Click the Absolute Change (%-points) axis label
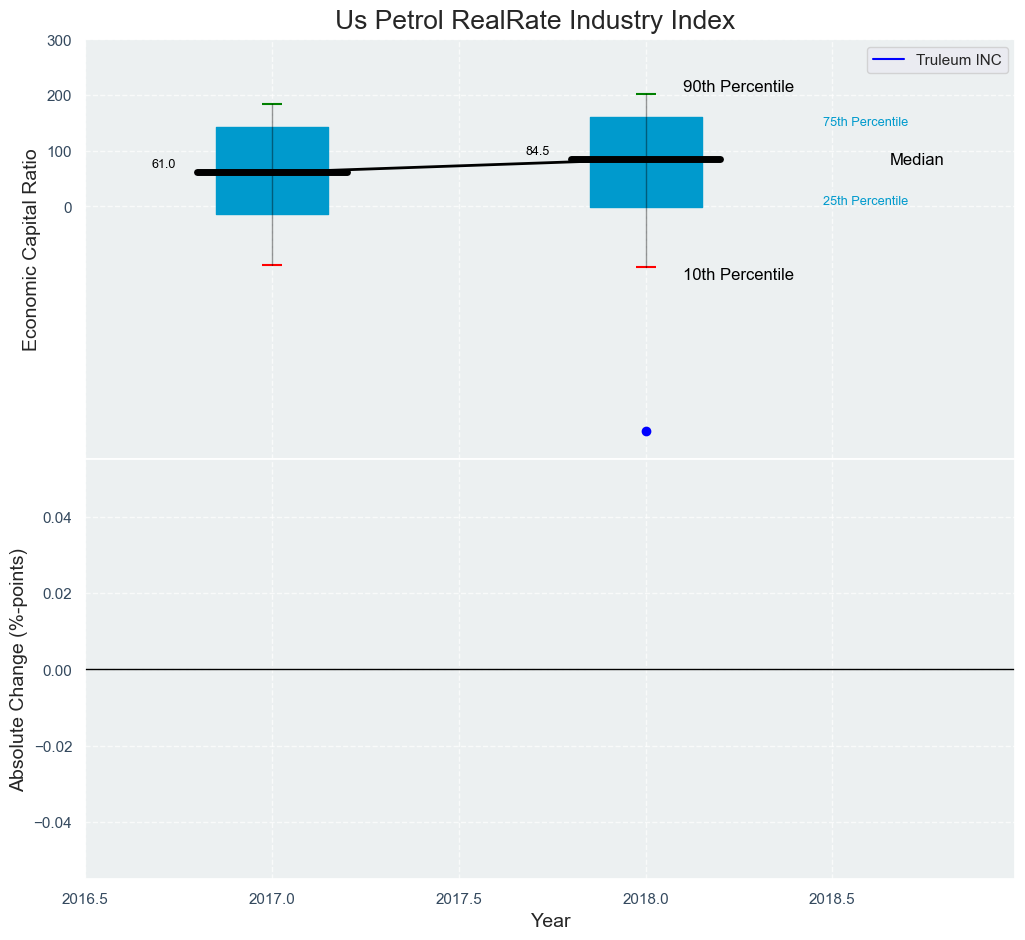 [x=17, y=669]
